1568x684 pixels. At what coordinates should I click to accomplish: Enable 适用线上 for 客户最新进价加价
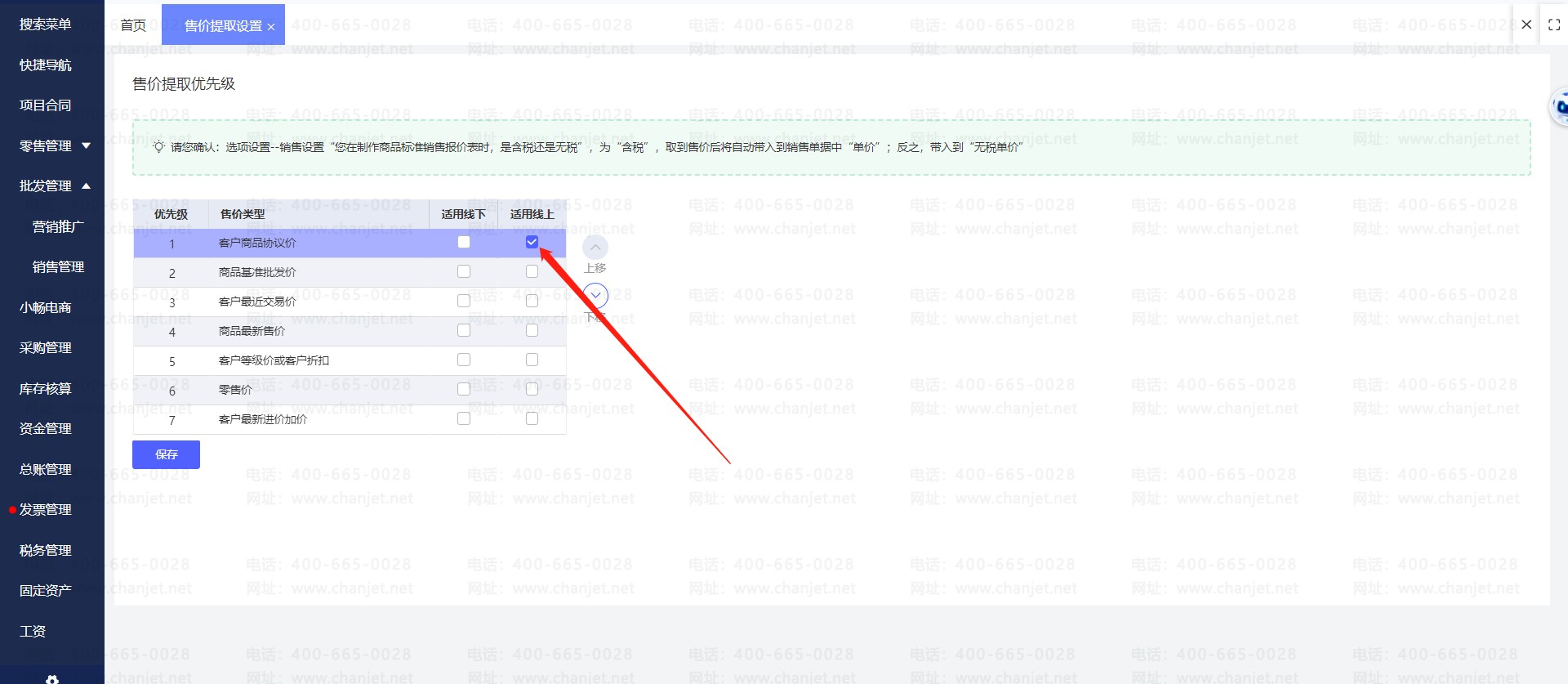(x=532, y=418)
